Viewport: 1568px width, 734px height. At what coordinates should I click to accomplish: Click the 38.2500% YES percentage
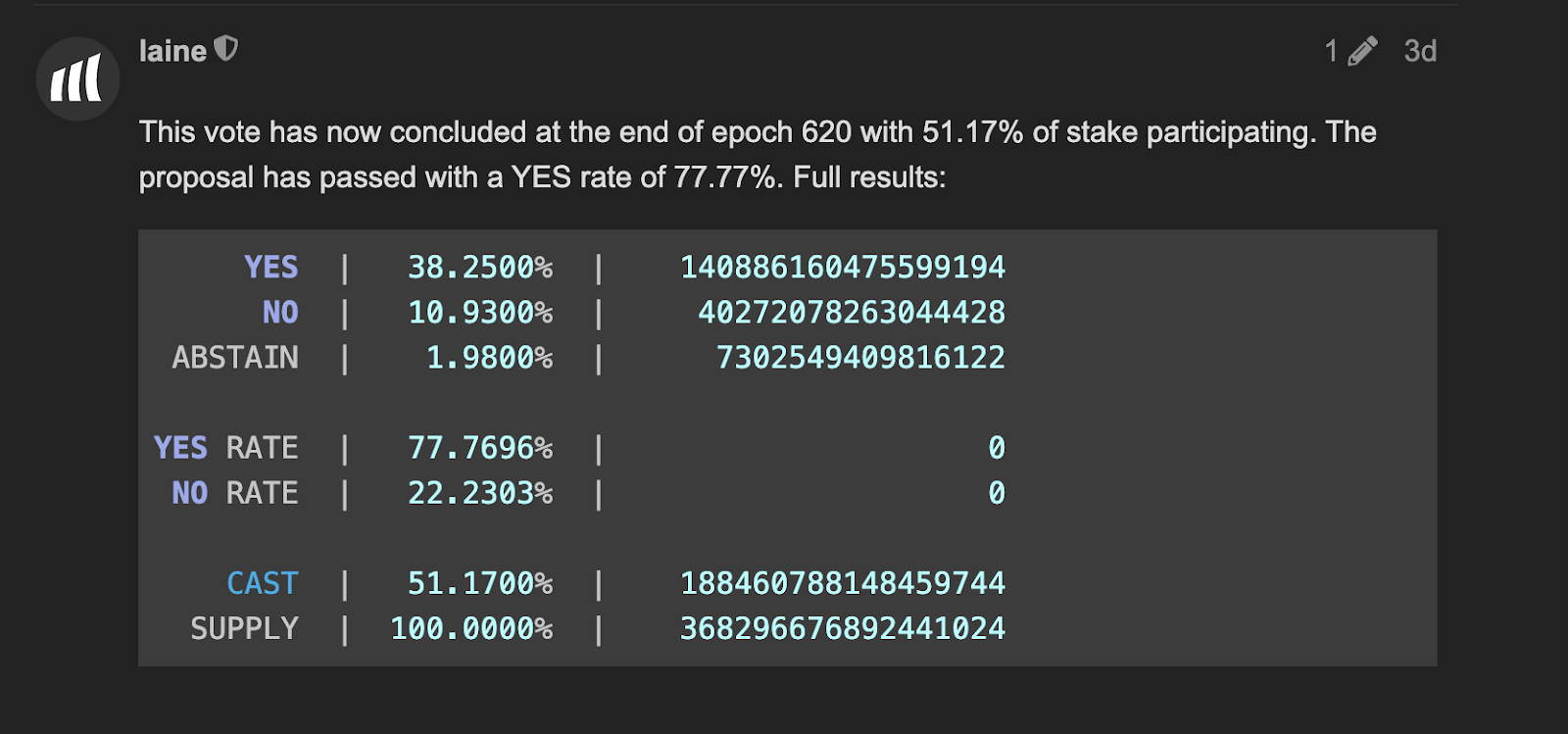(480, 268)
